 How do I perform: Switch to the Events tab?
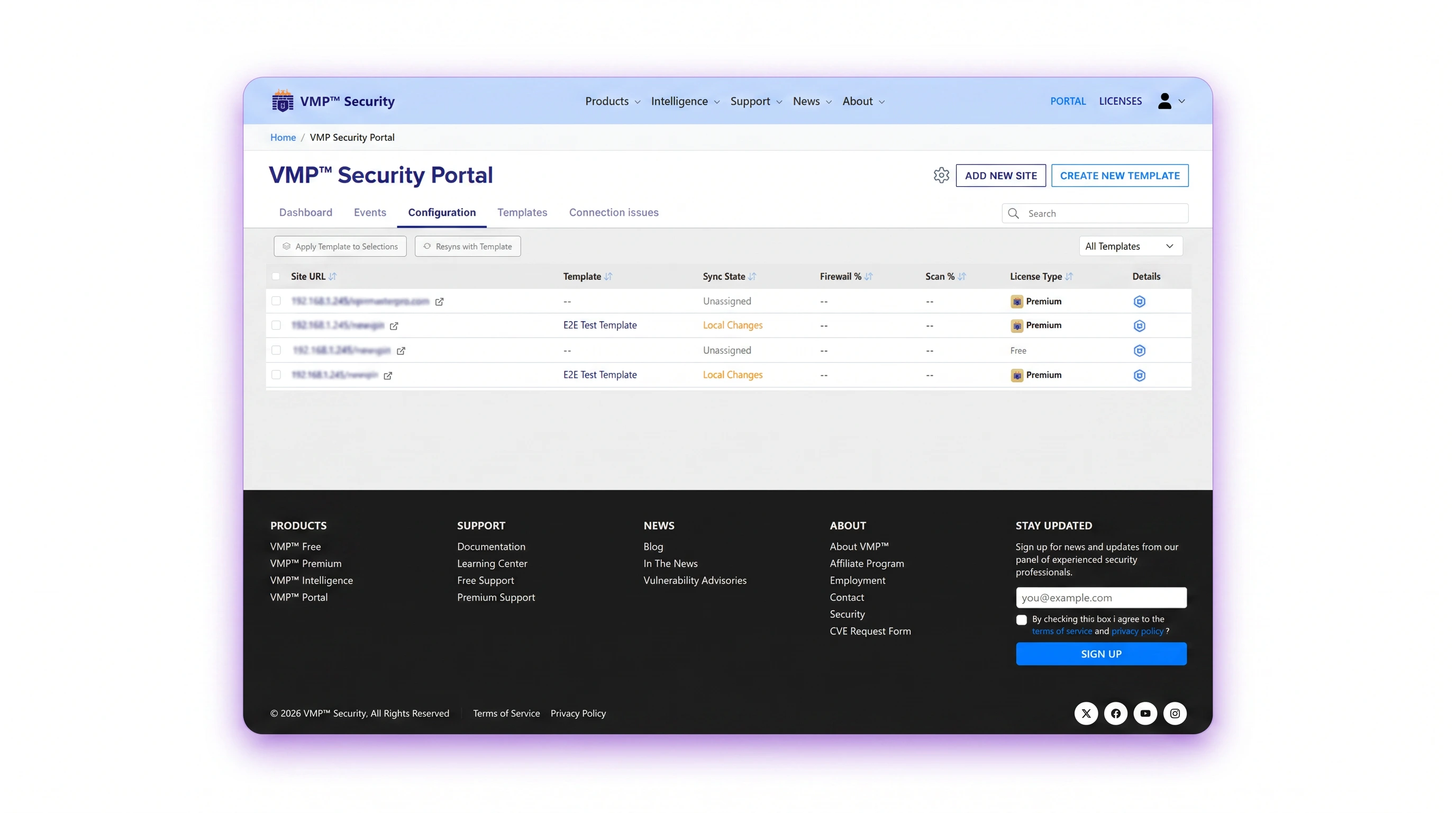[x=370, y=213]
